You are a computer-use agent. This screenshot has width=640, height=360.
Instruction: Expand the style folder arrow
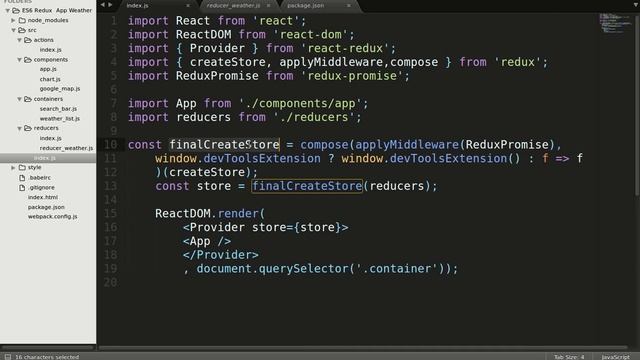pyautogui.click(x=13, y=167)
